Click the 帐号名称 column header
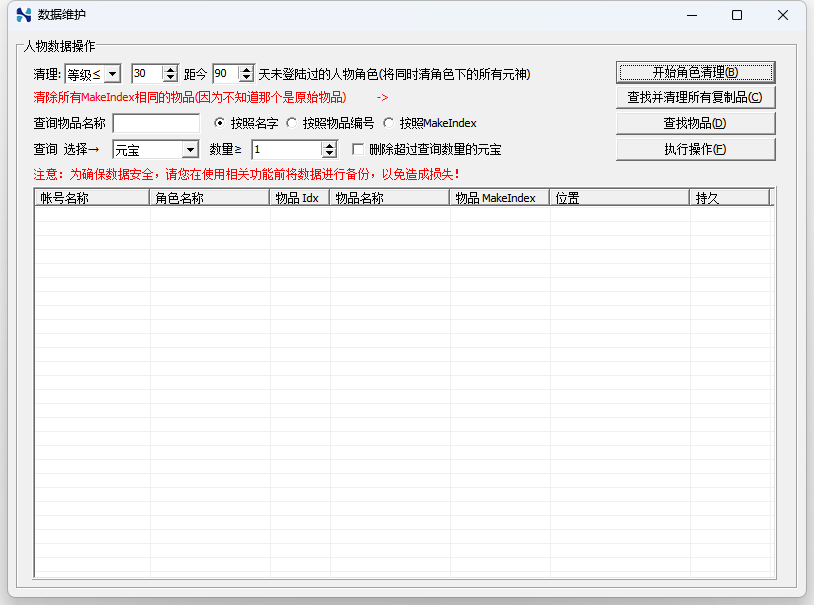 (x=92, y=198)
